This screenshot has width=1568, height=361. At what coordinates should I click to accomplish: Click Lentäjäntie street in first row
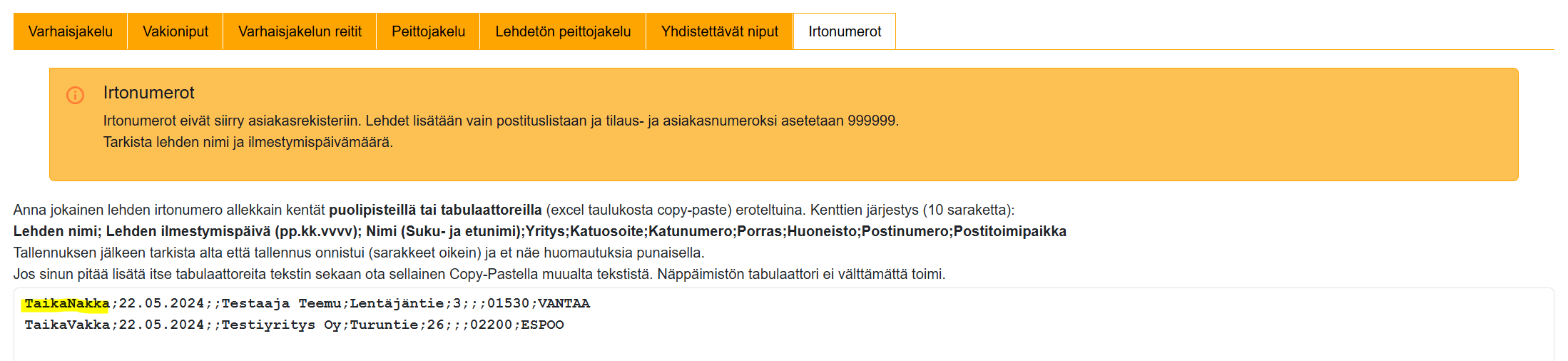[396, 304]
